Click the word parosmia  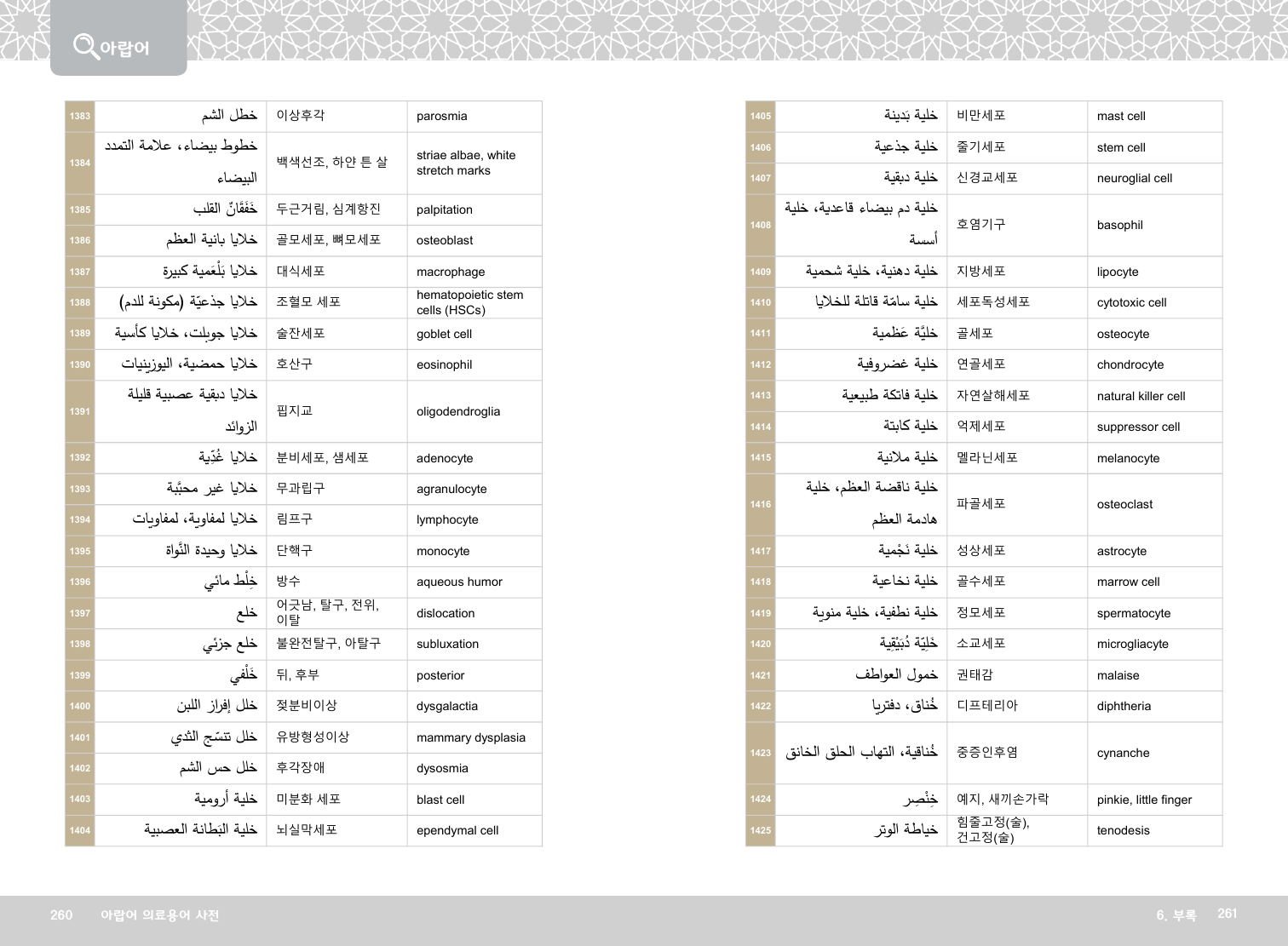[x=441, y=116]
